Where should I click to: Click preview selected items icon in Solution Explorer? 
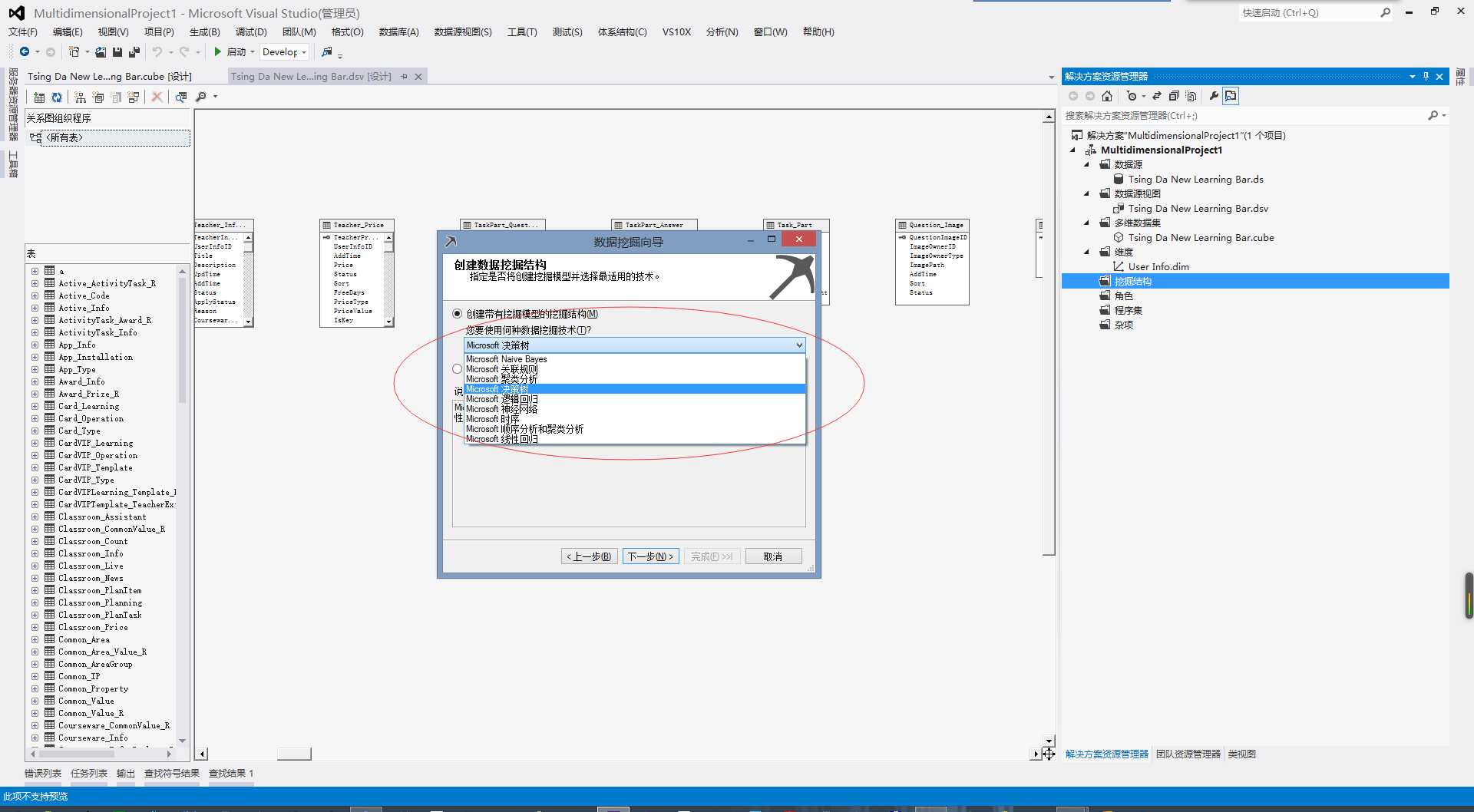[x=1231, y=96]
